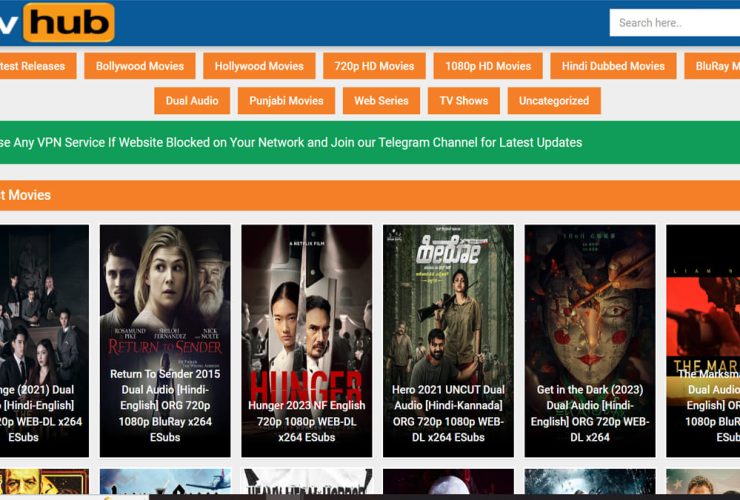Open The Marksman movie poster

tap(703, 341)
